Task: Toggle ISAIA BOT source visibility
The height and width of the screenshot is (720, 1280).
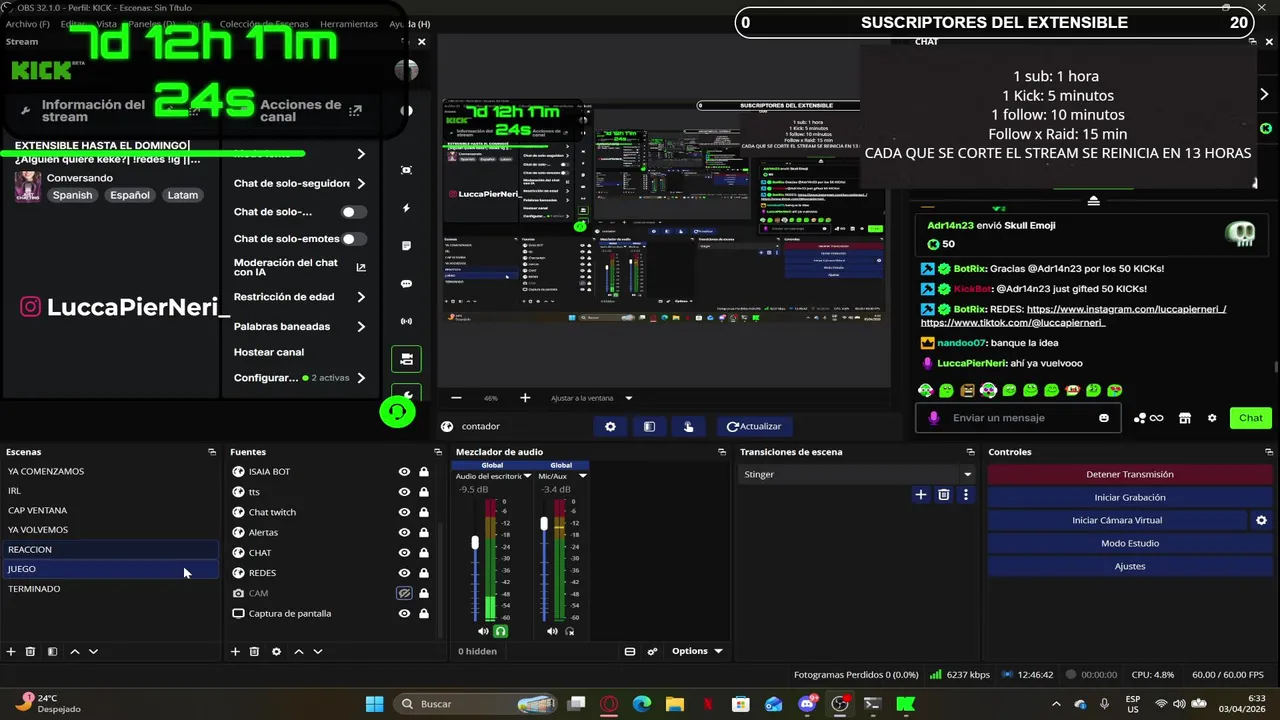Action: click(404, 471)
